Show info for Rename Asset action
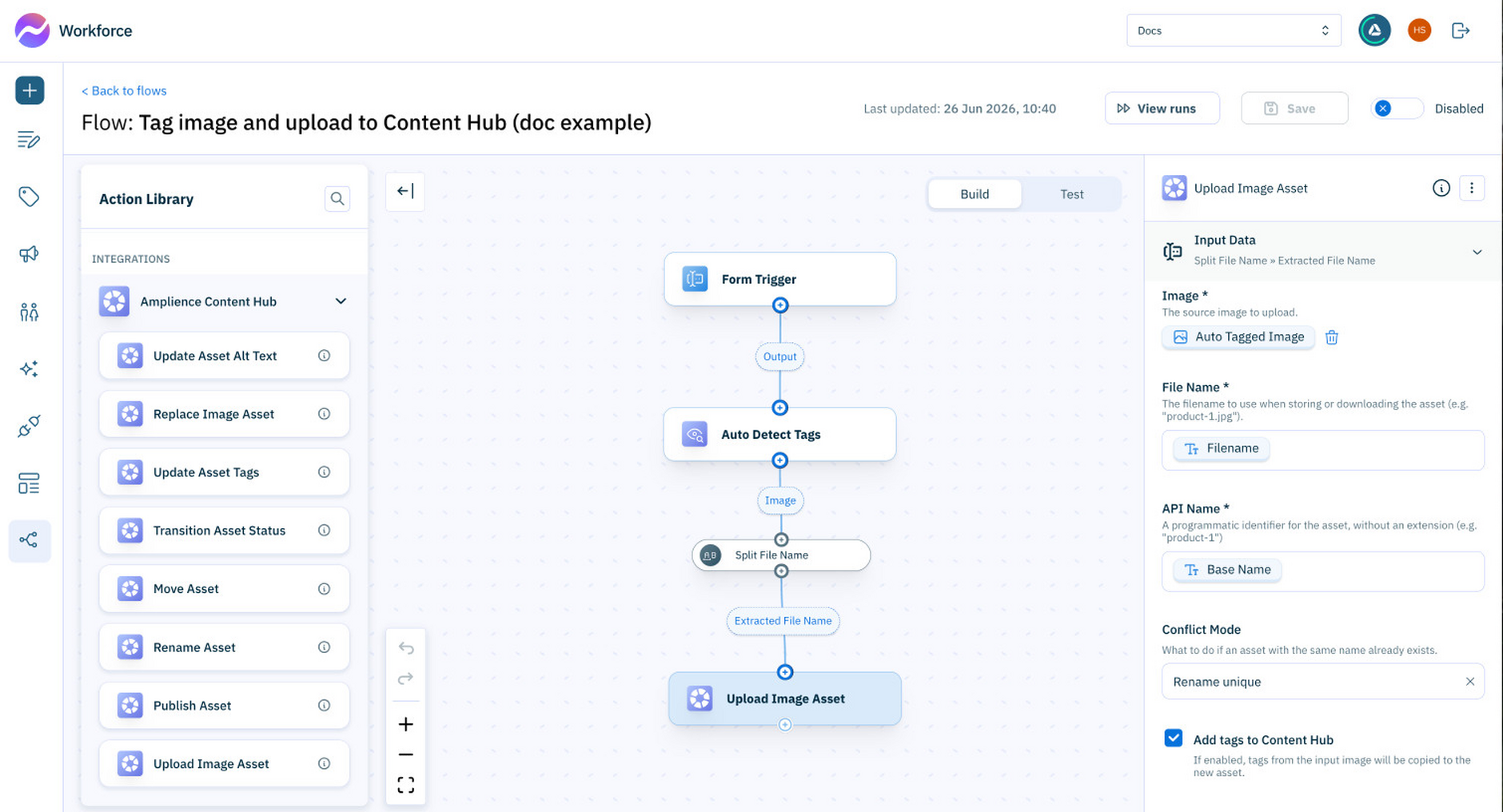The height and width of the screenshot is (812, 1503). coord(325,647)
